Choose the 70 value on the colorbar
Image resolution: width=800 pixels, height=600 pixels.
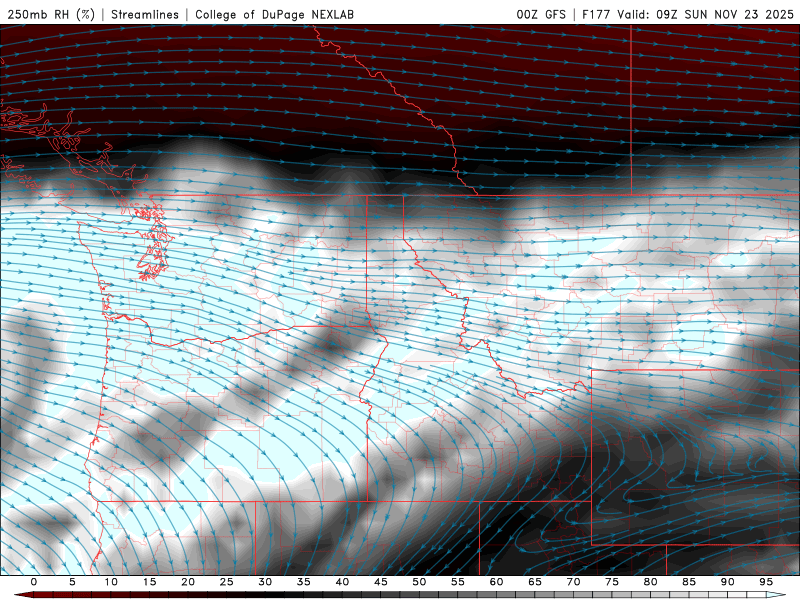pyautogui.click(x=573, y=582)
